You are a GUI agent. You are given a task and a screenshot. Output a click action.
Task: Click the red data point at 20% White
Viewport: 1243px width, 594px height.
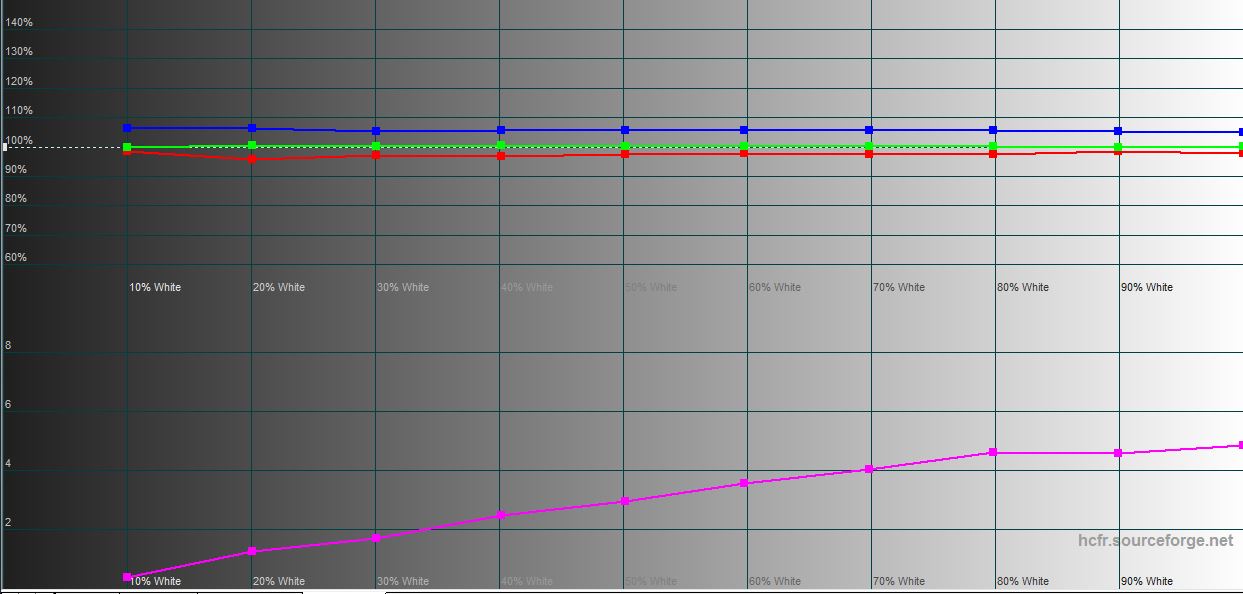click(x=252, y=158)
